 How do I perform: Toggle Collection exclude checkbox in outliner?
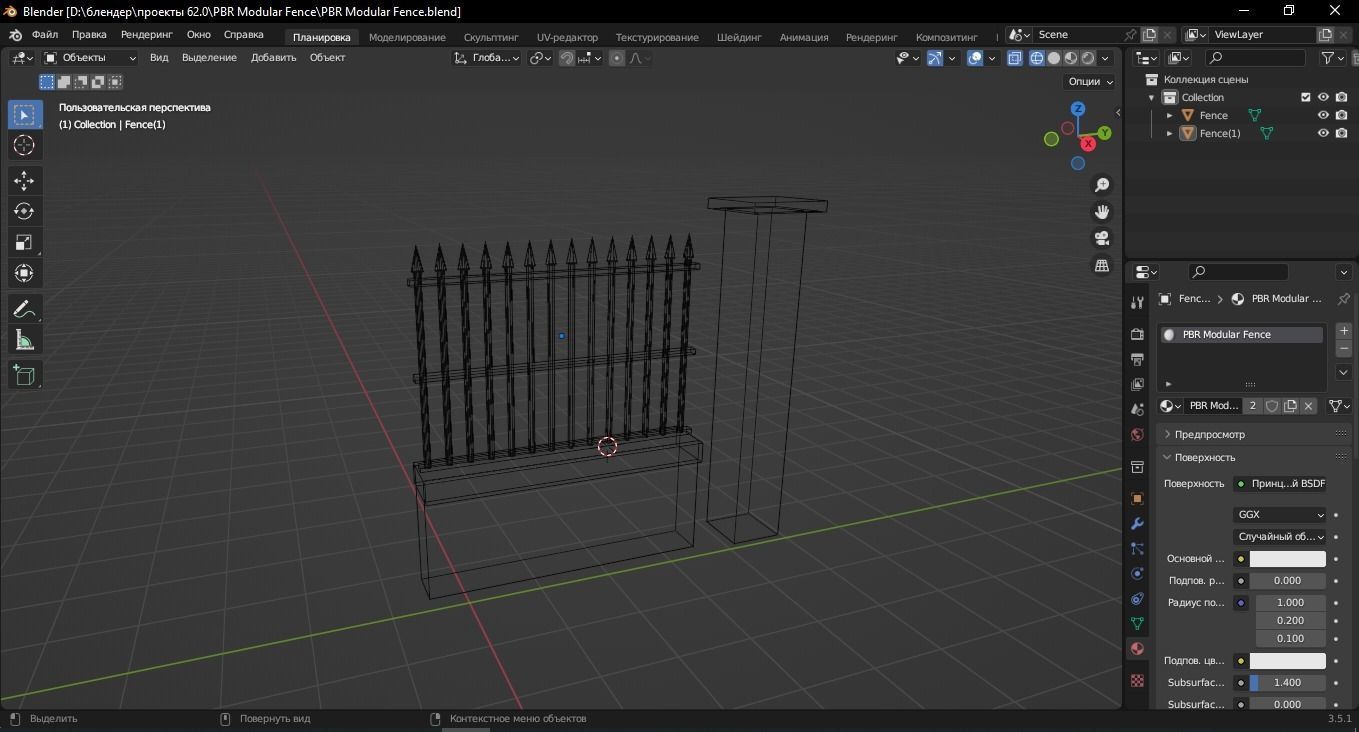pyautogui.click(x=1305, y=97)
